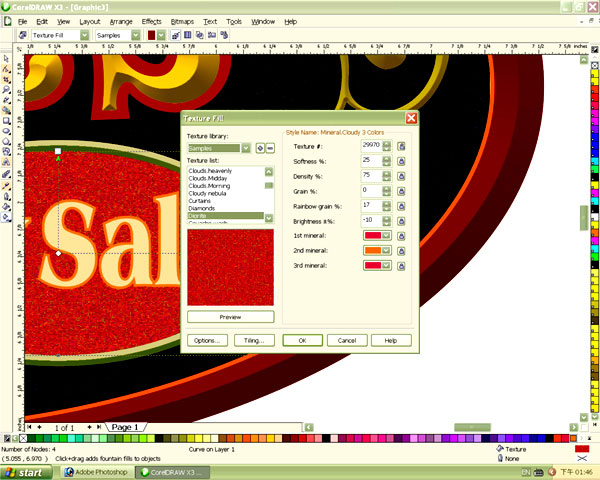Click the Options... button
The width and height of the screenshot is (600, 480).
click(207, 340)
